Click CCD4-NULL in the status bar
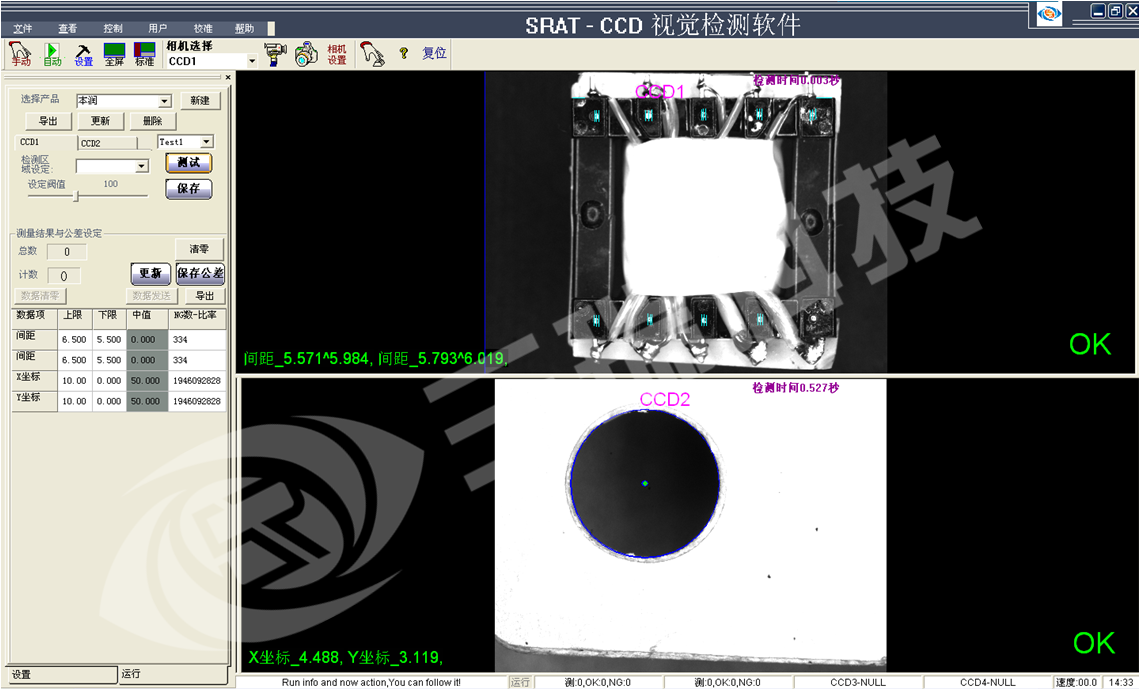 coord(987,683)
